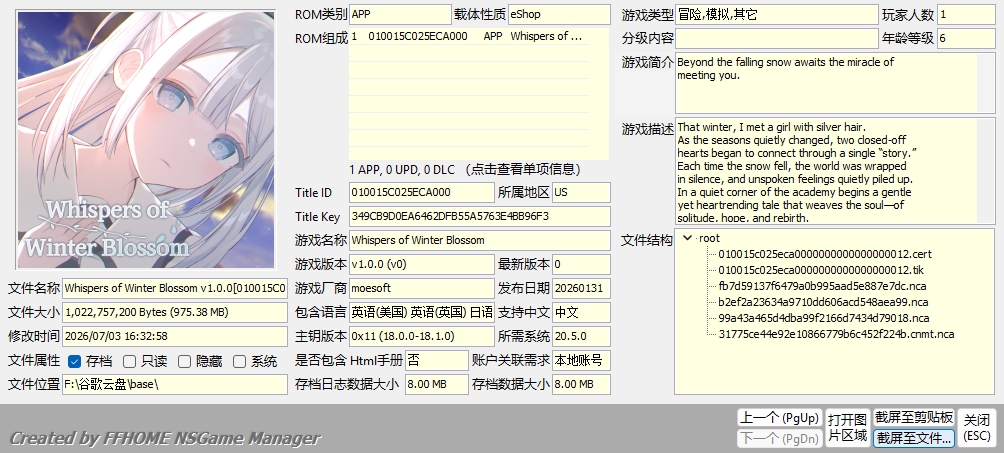Click the 游戏描述 description text box
The height and width of the screenshot is (453, 1004).
(x=827, y=171)
